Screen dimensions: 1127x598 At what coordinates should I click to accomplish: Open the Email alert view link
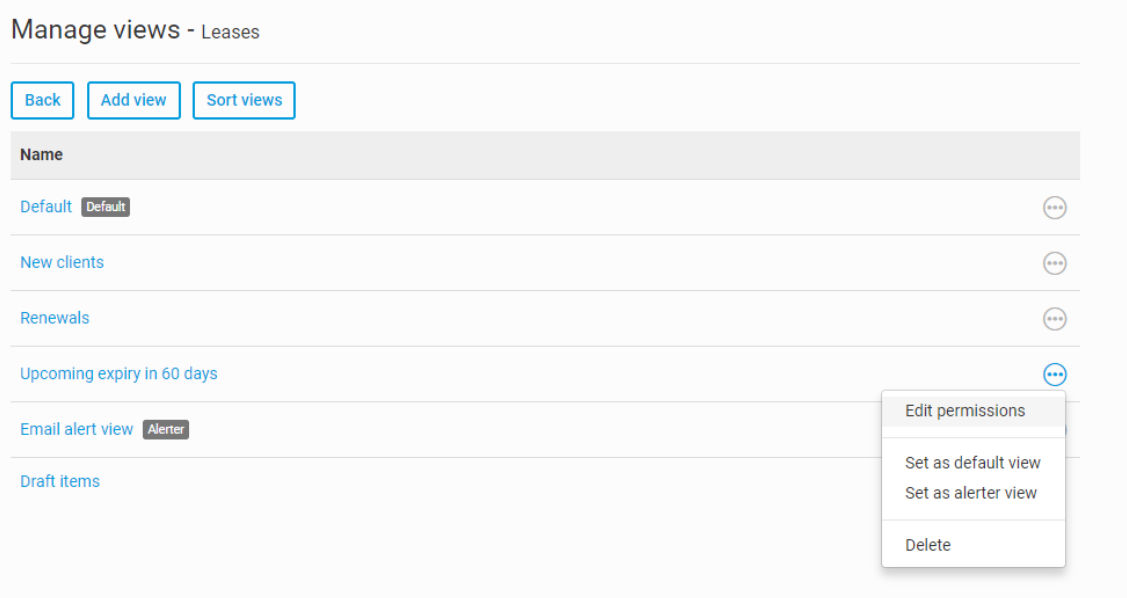point(76,429)
